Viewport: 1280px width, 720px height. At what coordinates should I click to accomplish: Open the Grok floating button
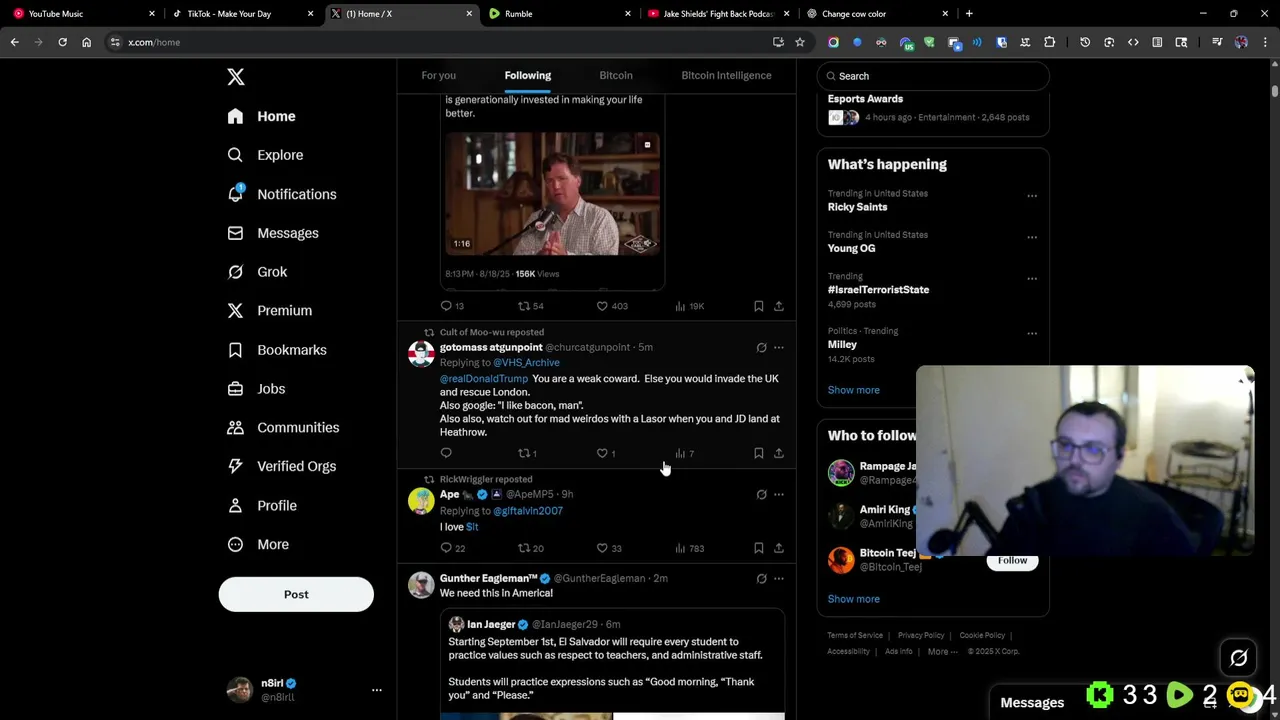click(x=1238, y=658)
